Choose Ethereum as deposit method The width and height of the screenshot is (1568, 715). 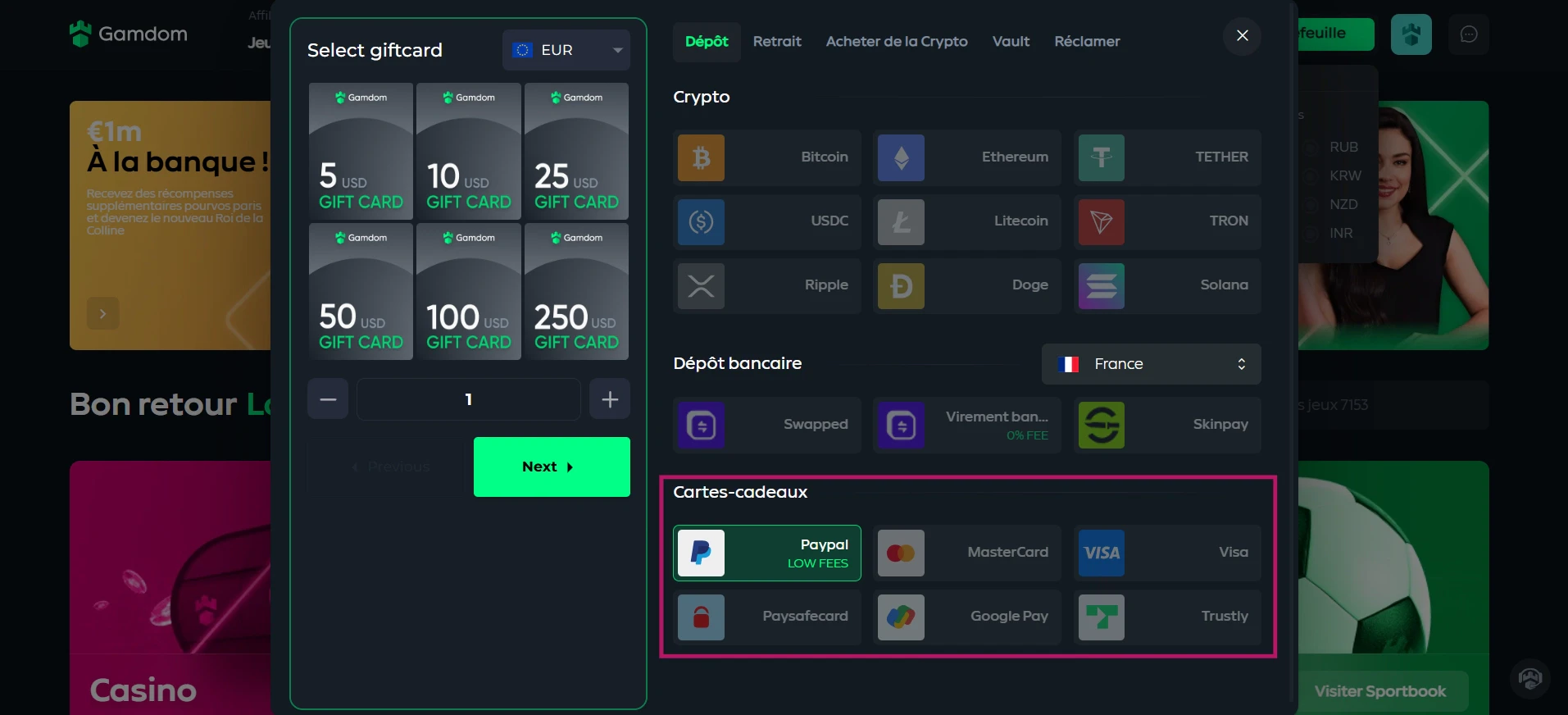(x=967, y=157)
